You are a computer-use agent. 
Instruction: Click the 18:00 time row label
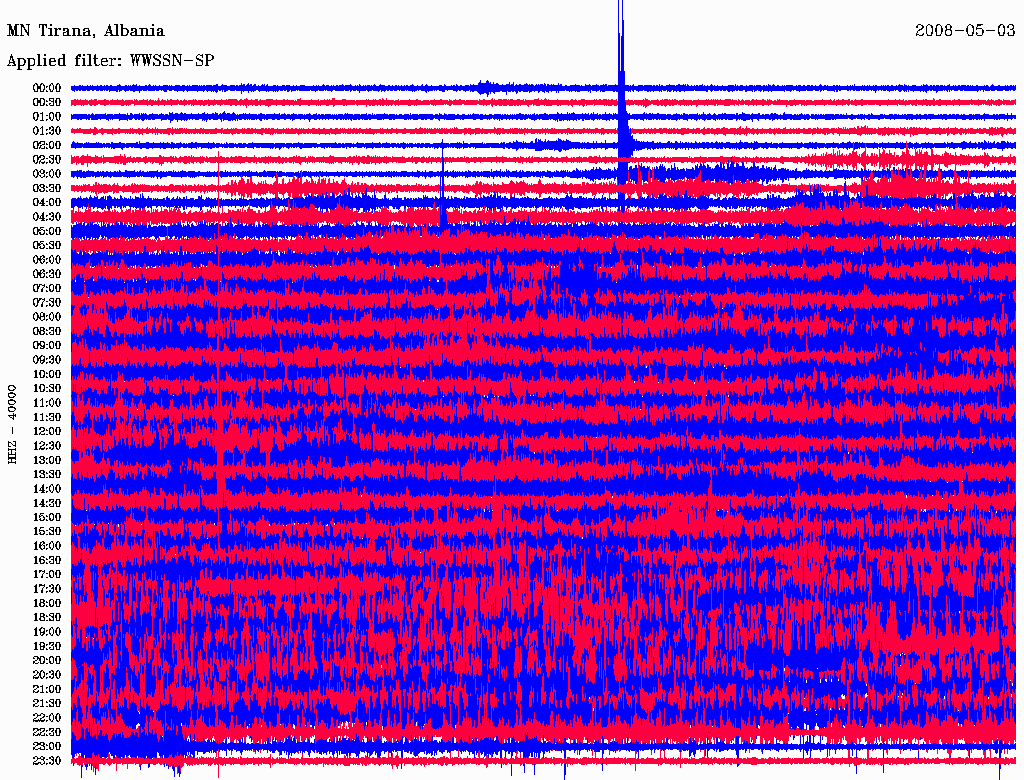click(x=47, y=603)
